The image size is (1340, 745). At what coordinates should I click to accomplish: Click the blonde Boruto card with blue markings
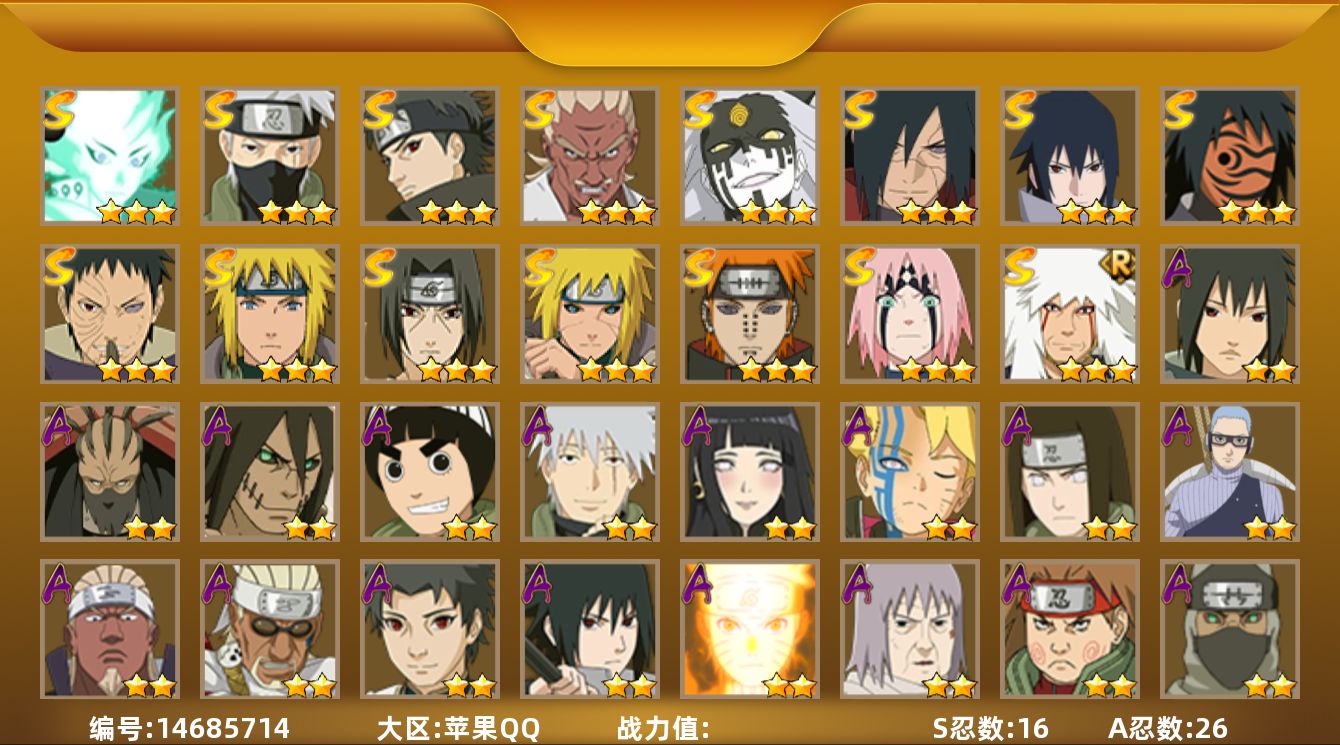910,472
